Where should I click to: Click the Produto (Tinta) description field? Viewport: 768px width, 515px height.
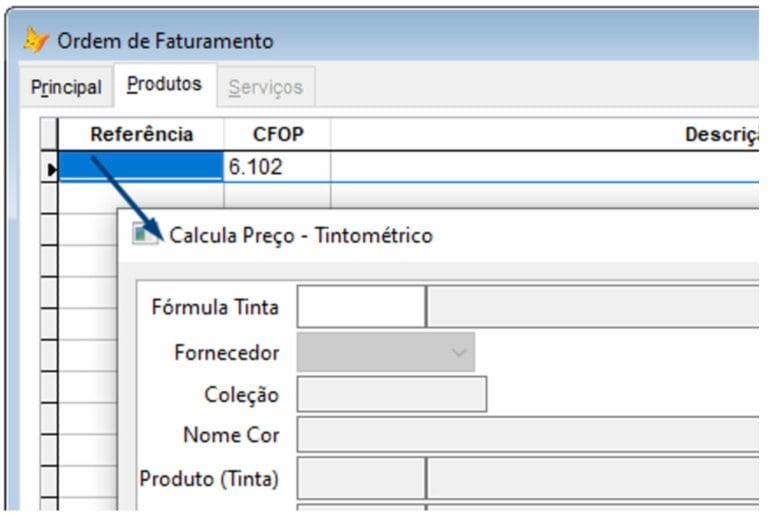tap(593, 478)
